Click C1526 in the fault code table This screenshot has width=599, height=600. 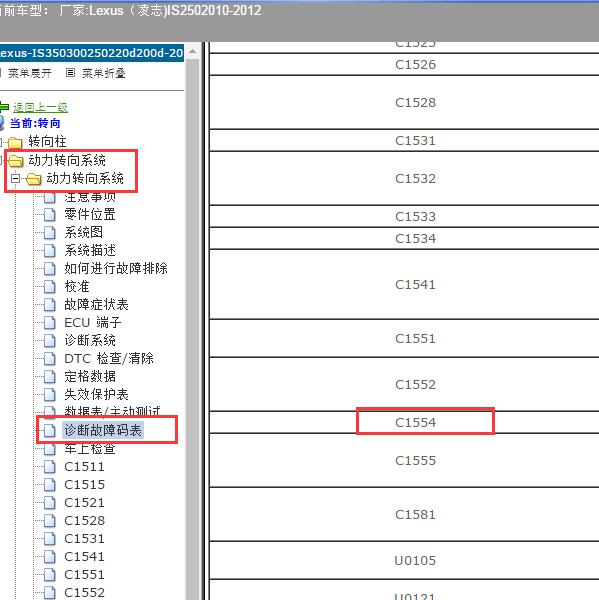click(x=415, y=64)
